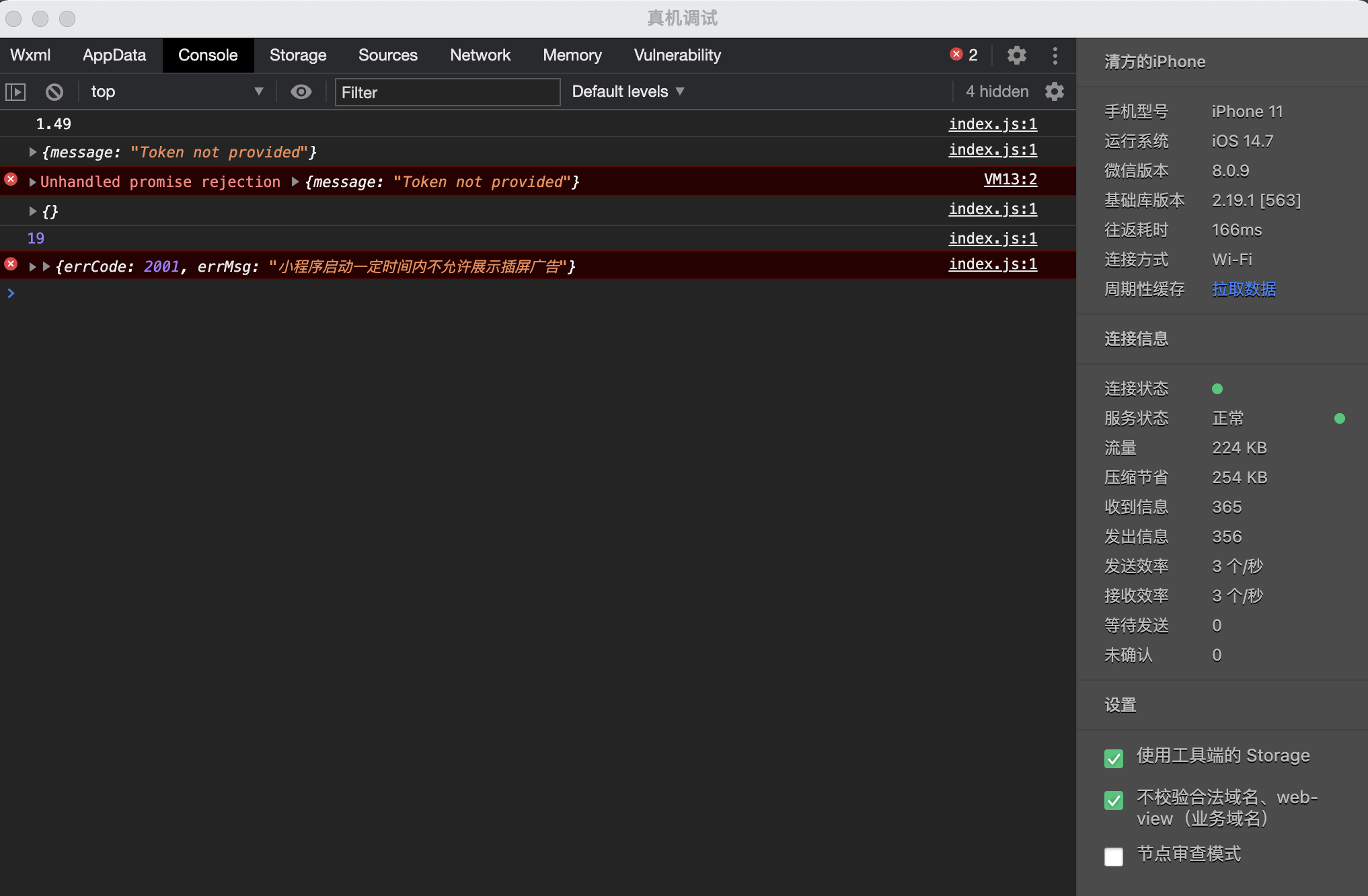Viewport: 1368px width, 896px height.
Task: Click error icon on Unhandled promise rejection row
Action: pyautogui.click(x=11, y=180)
